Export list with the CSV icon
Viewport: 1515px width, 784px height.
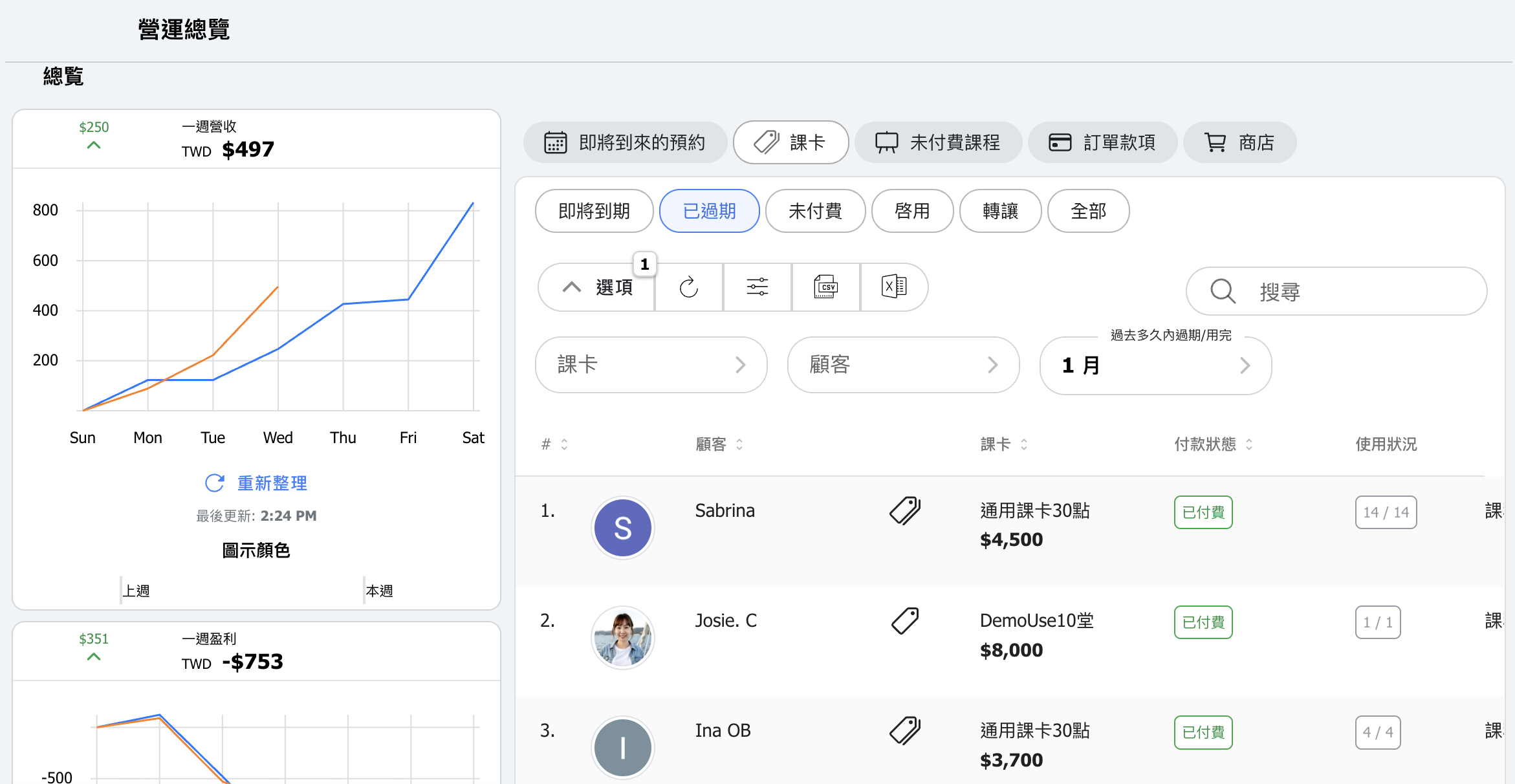tap(825, 287)
